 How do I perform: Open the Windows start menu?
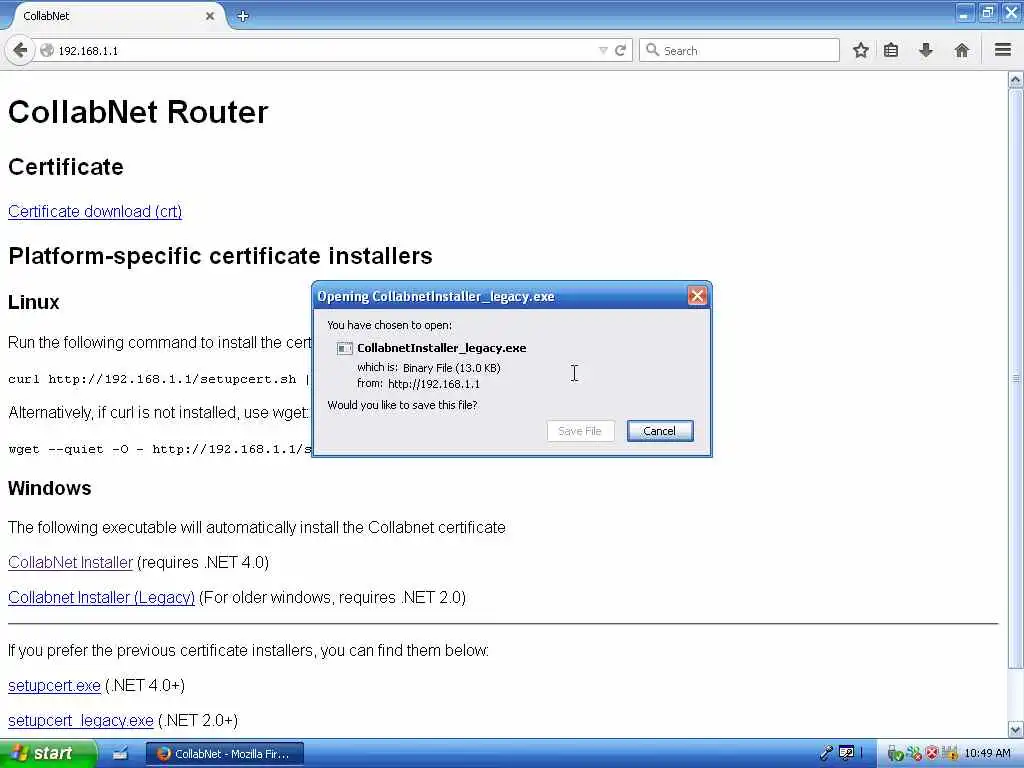coord(48,754)
